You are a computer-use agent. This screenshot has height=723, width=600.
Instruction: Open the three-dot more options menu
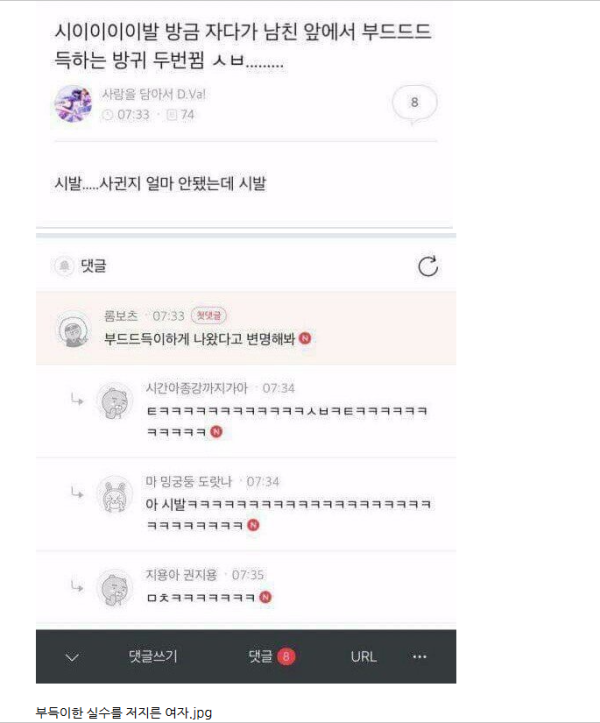419,656
